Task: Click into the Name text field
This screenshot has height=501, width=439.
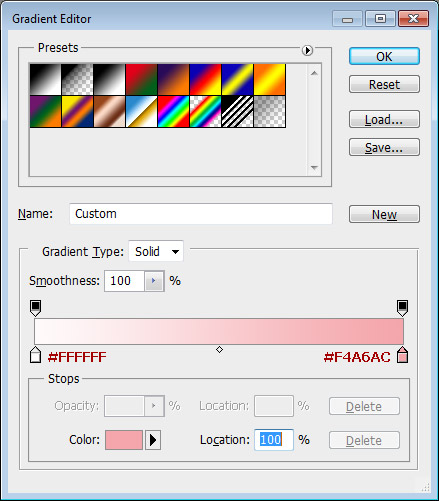Action: coord(201,214)
